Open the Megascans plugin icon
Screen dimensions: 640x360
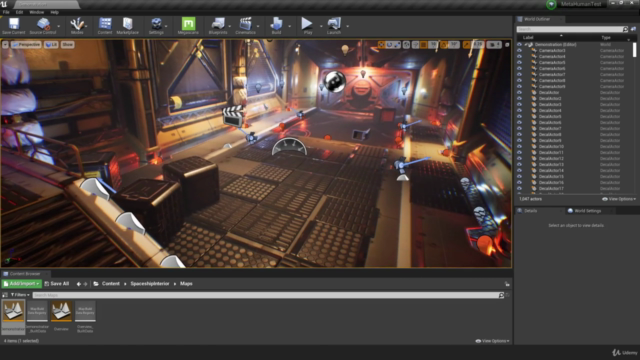[188, 26]
